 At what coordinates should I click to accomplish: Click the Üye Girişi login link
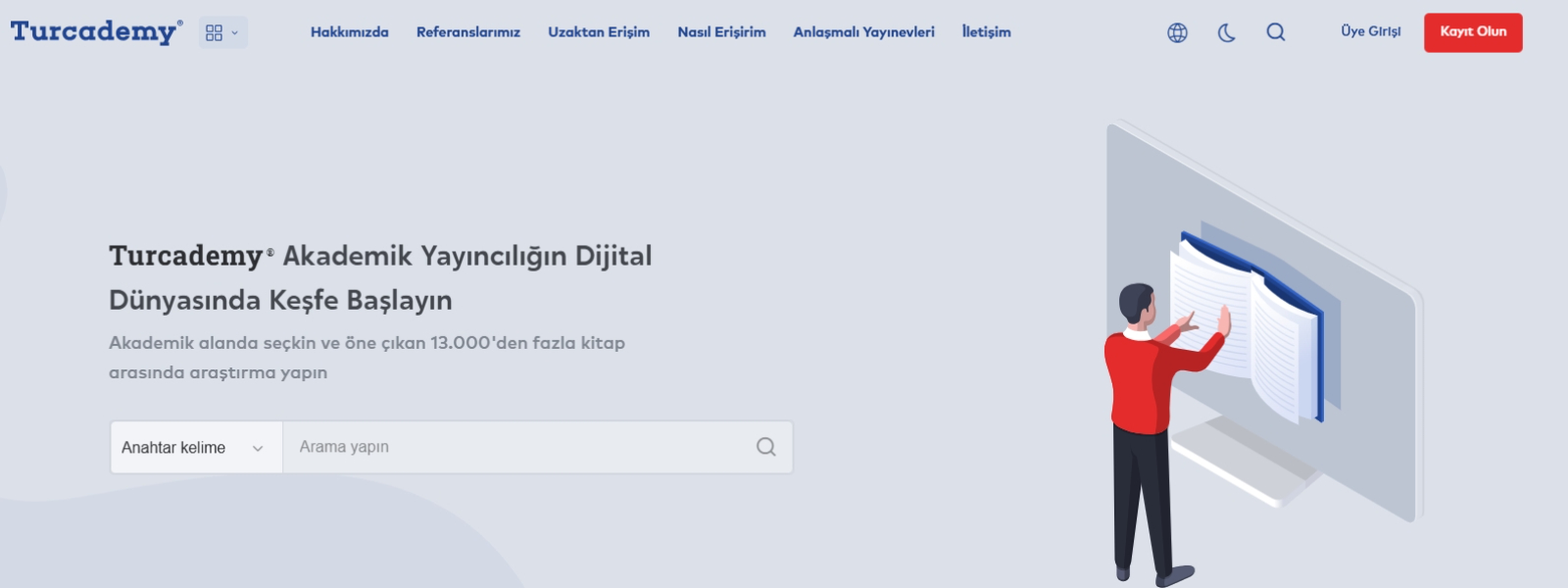coord(1371,31)
